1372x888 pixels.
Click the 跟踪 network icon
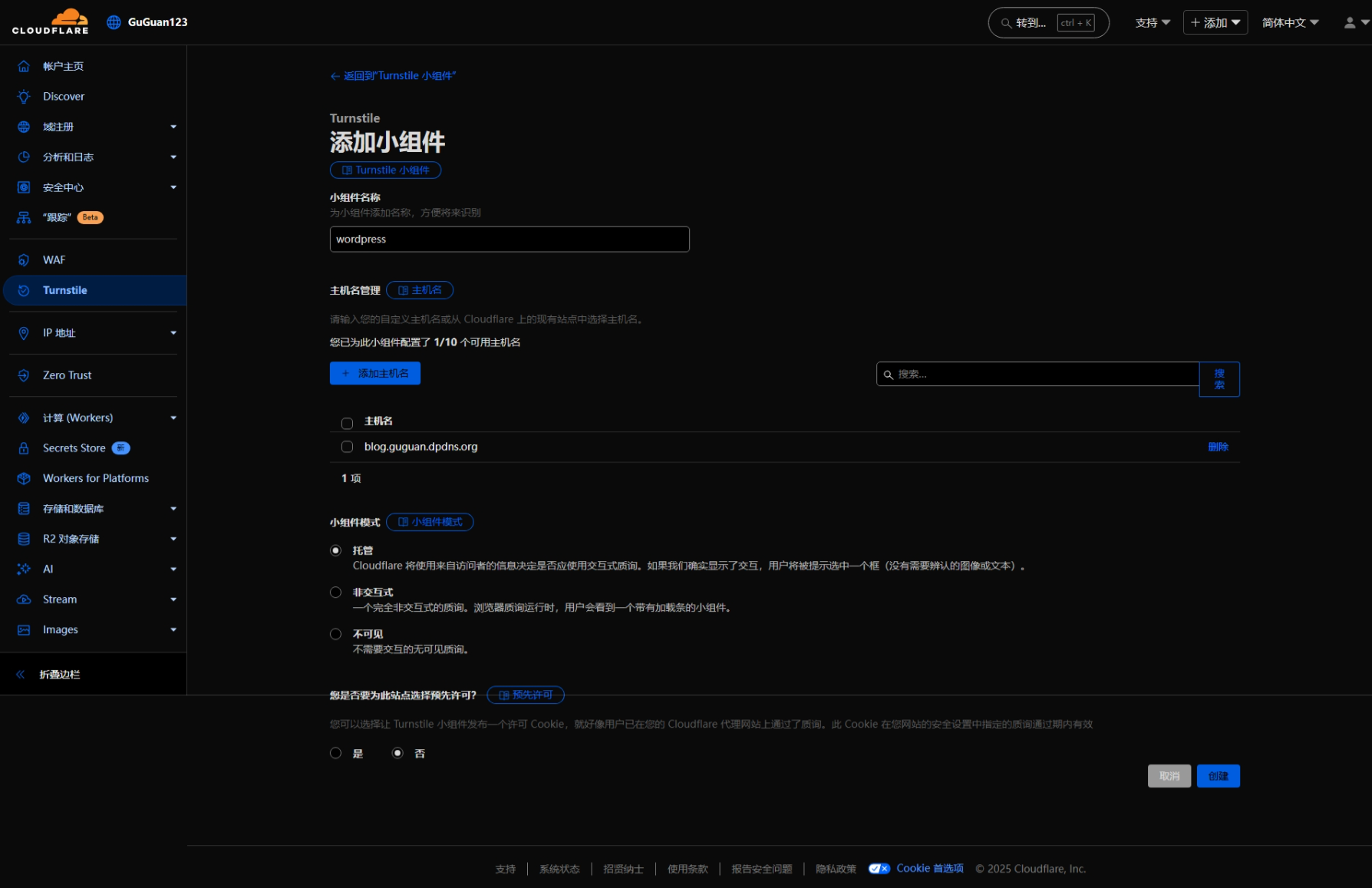[x=24, y=217]
